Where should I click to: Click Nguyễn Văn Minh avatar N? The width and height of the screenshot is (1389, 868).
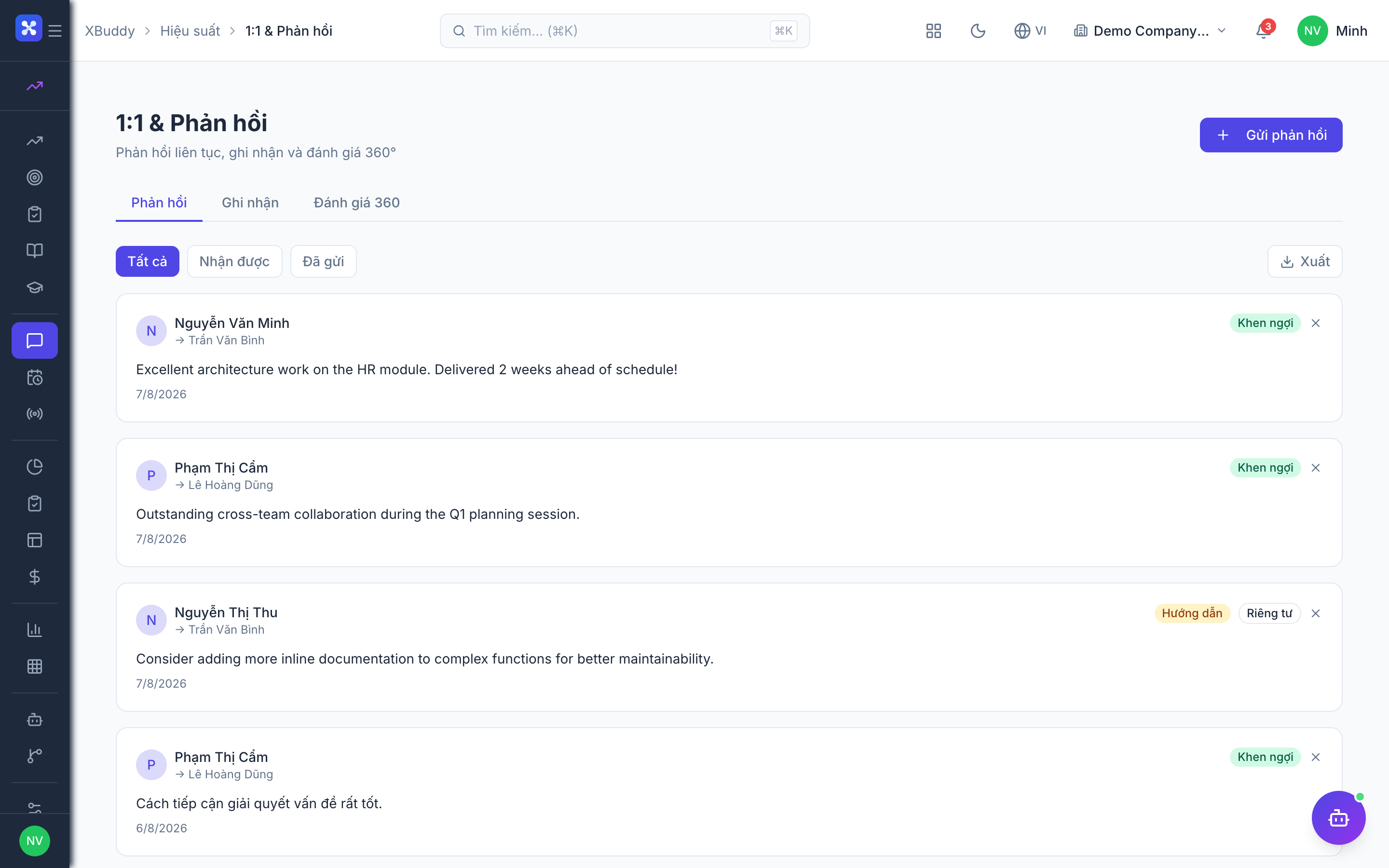151,331
